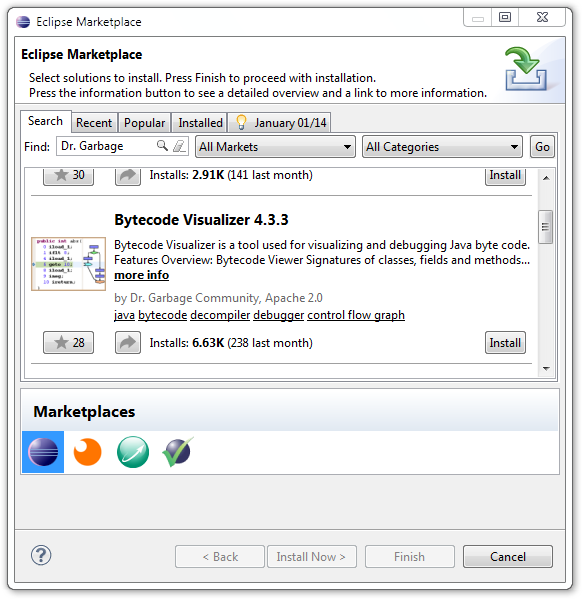This screenshot has height=599, width=583.
Task: Click the scrollbar down arrow
Action: pyautogui.click(x=546, y=369)
